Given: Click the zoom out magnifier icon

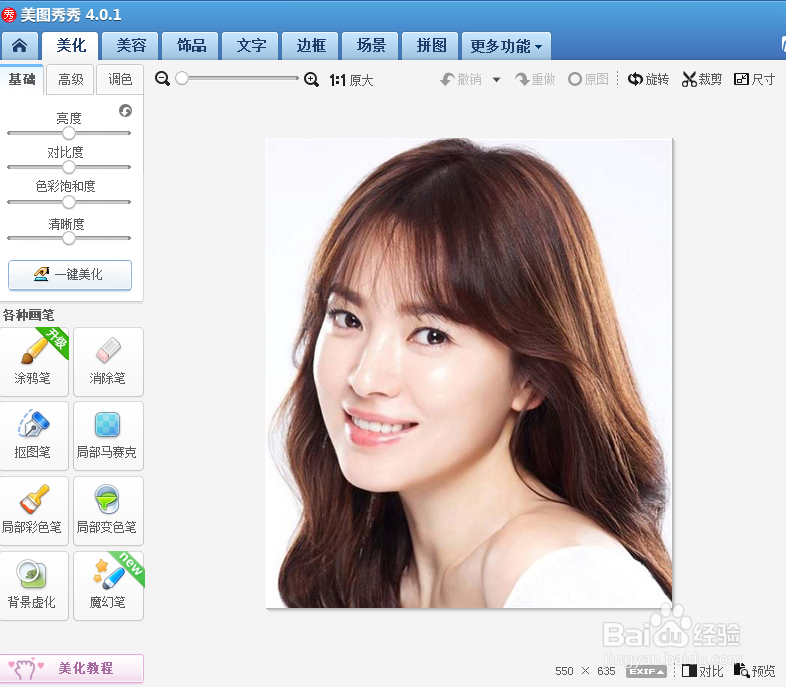Looking at the screenshot, I should tap(162, 79).
